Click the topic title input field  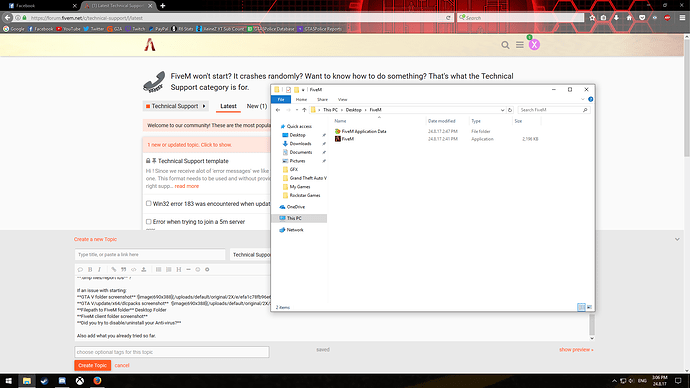[150, 255]
